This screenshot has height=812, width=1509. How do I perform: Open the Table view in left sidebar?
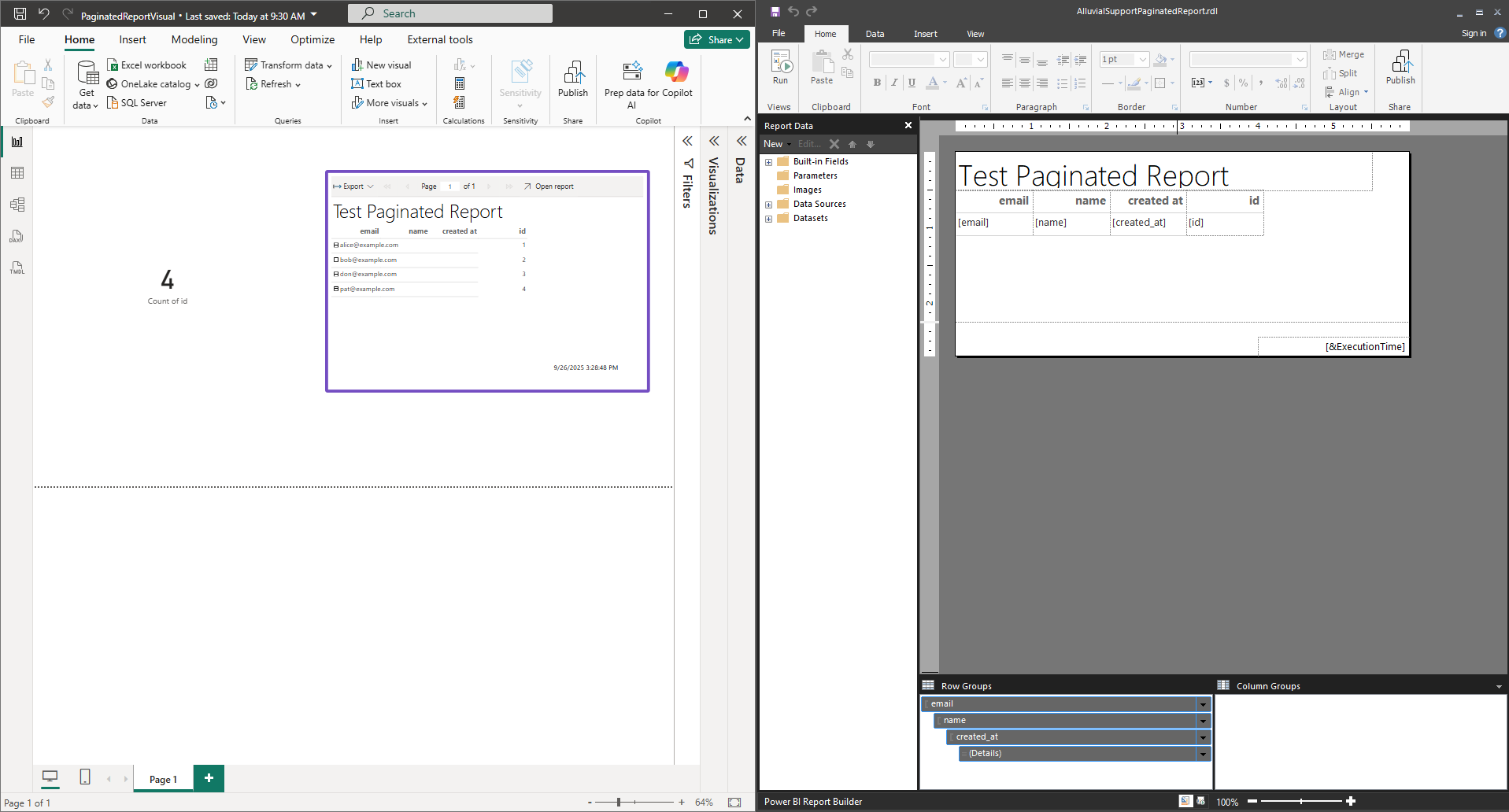17,173
